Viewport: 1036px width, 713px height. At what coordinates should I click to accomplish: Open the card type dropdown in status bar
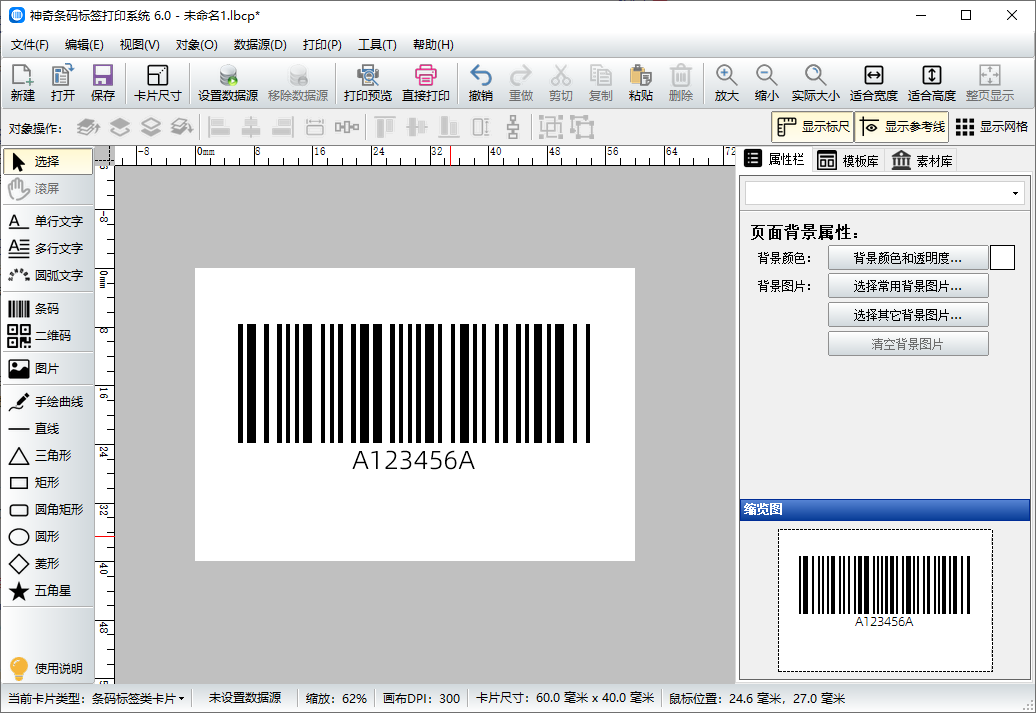pyautogui.click(x=137, y=698)
